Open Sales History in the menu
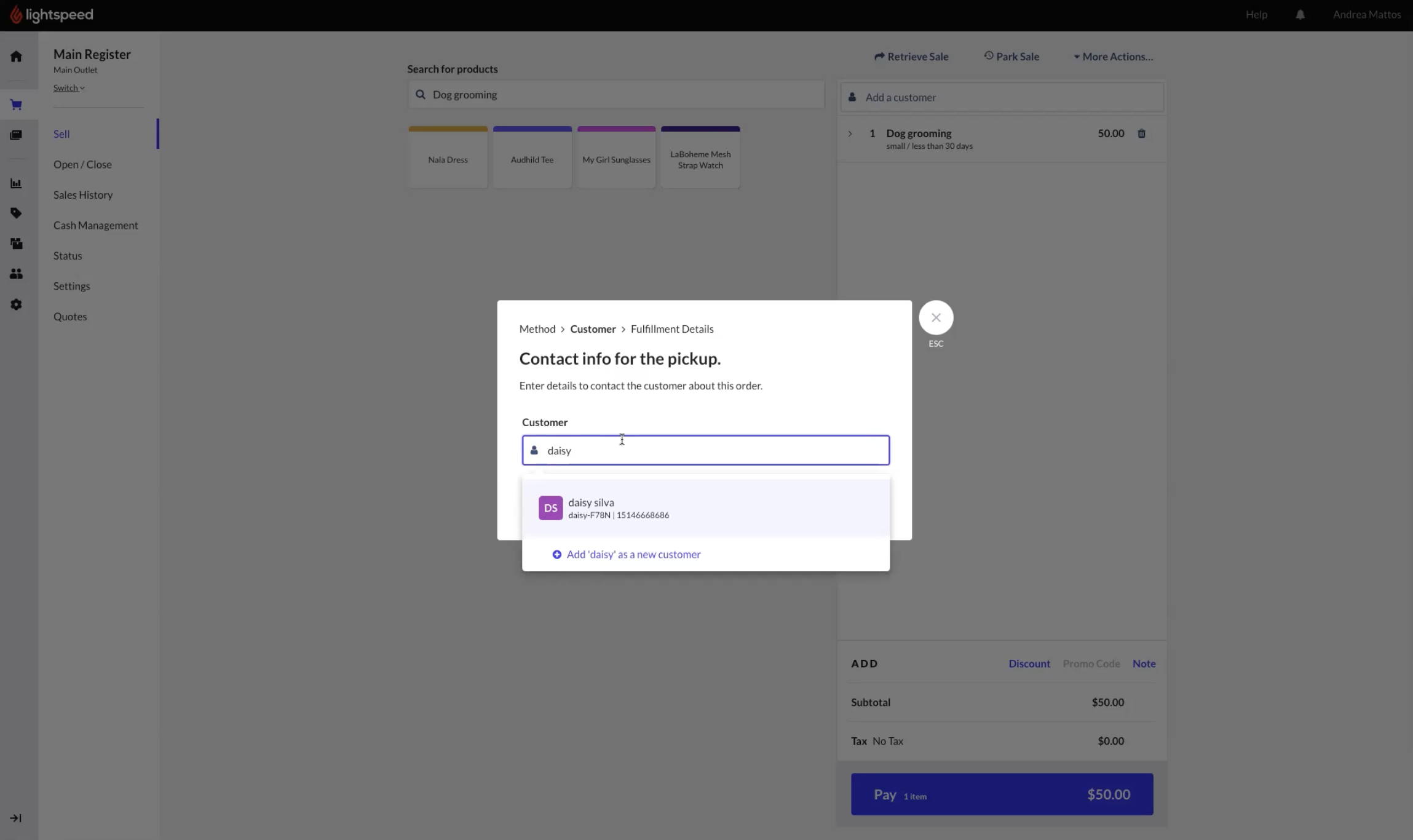 (x=83, y=195)
